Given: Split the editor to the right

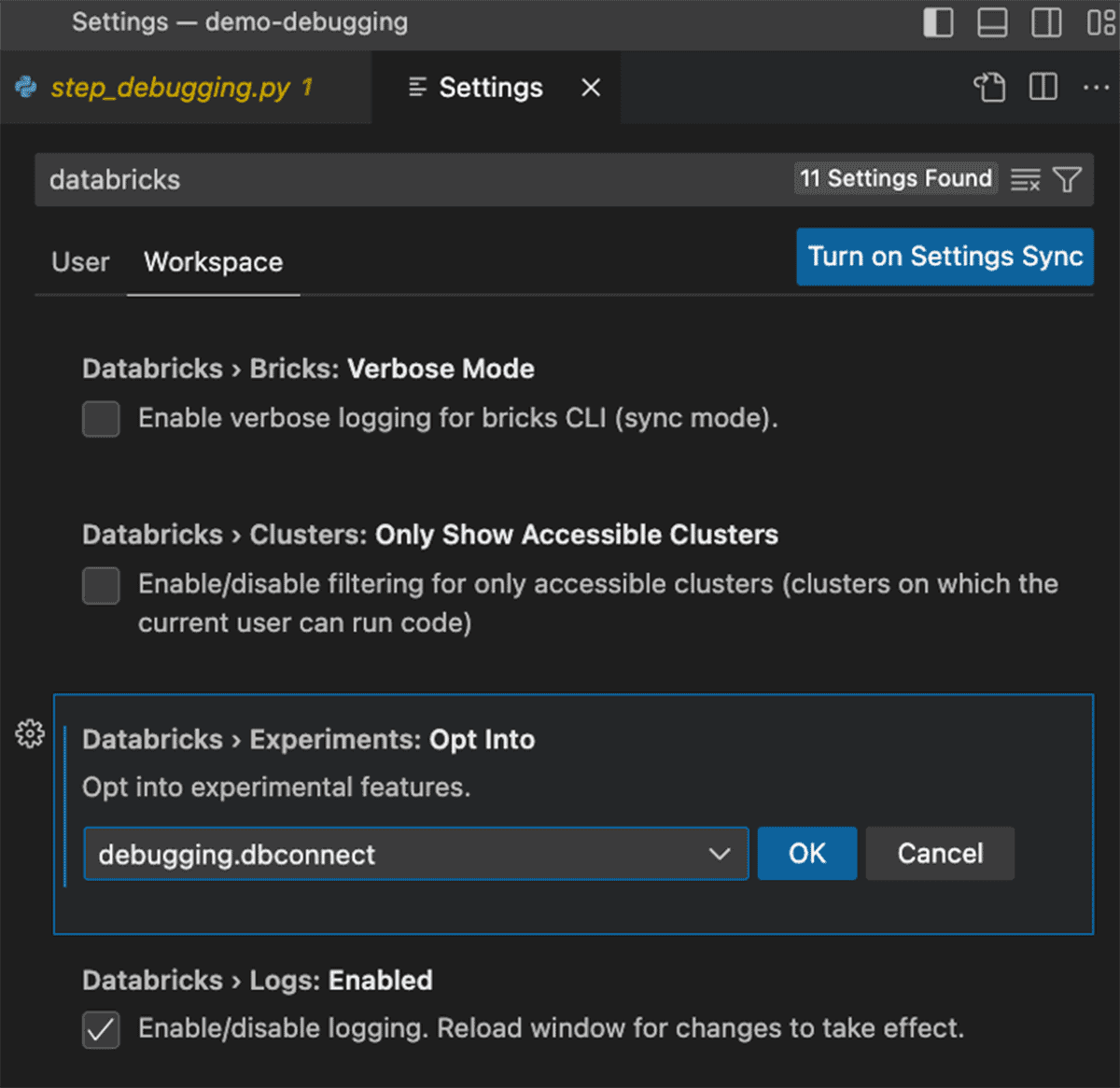Looking at the screenshot, I should point(1043,88).
